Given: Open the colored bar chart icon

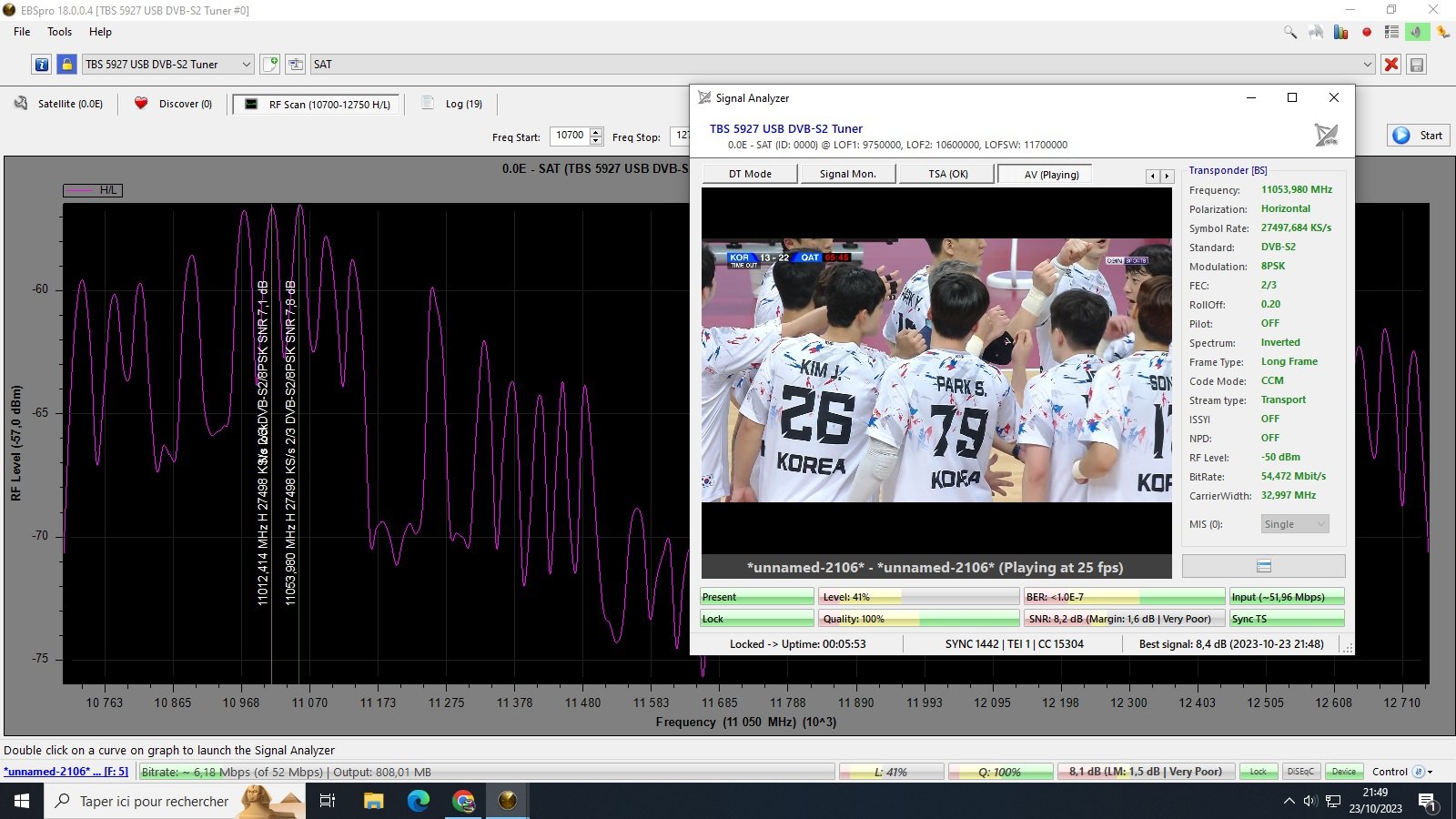Looking at the screenshot, I should point(1340,32).
